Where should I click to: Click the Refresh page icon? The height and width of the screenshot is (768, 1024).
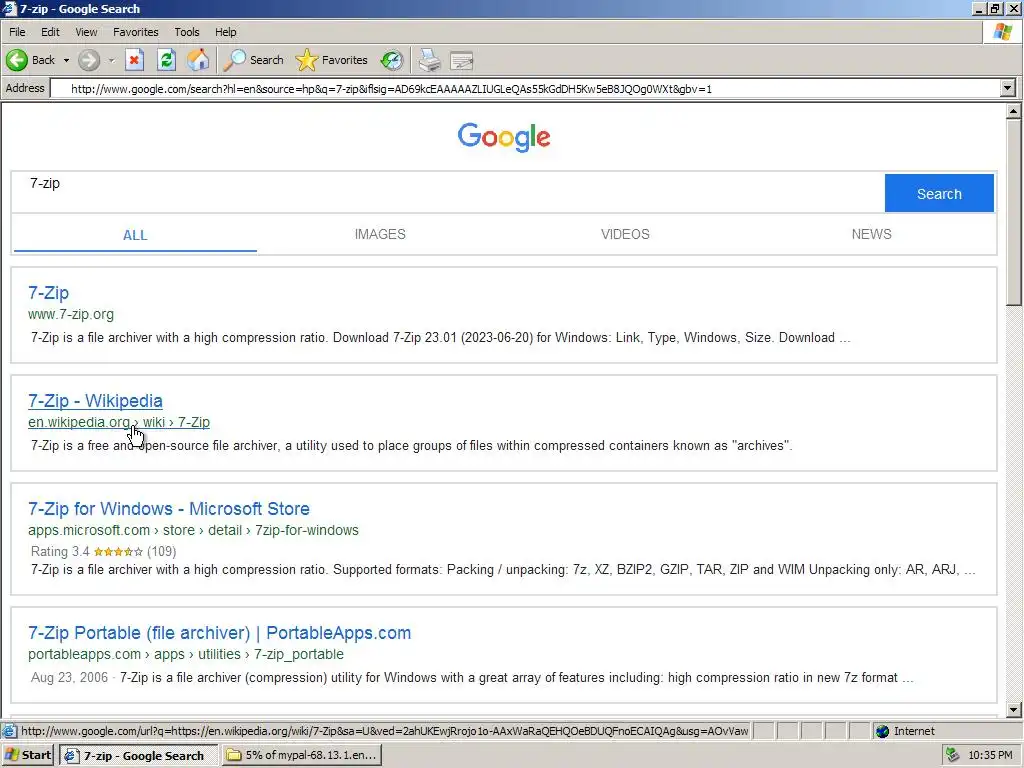(167, 60)
